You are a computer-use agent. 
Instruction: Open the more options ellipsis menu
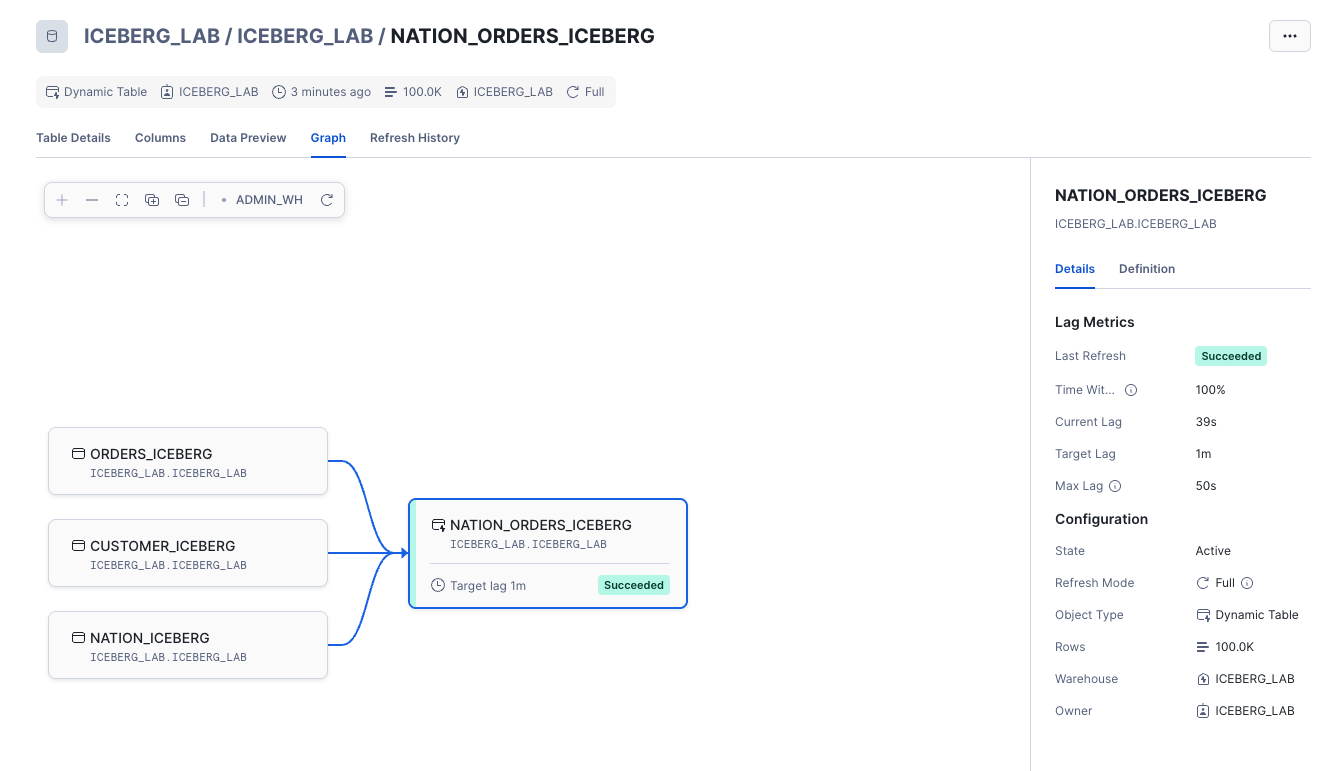tap(1289, 36)
